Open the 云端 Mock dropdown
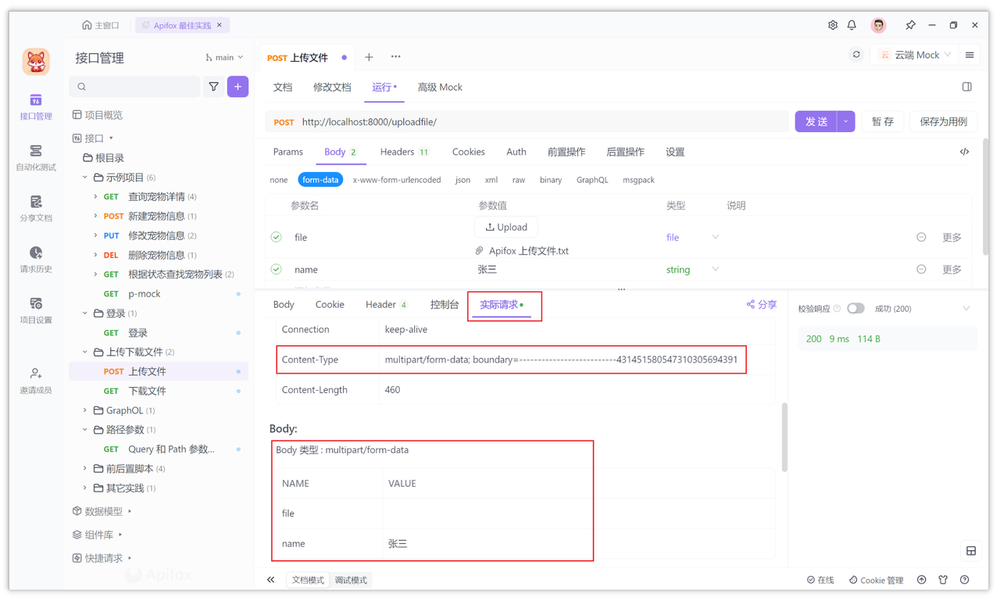The image size is (1000, 601). (x=914, y=56)
